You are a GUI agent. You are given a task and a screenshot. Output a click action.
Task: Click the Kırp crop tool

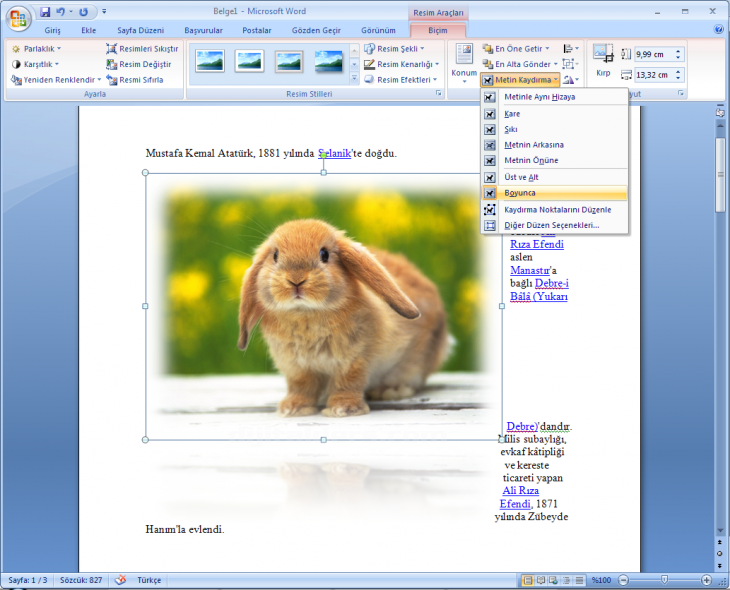pyautogui.click(x=603, y=61)
